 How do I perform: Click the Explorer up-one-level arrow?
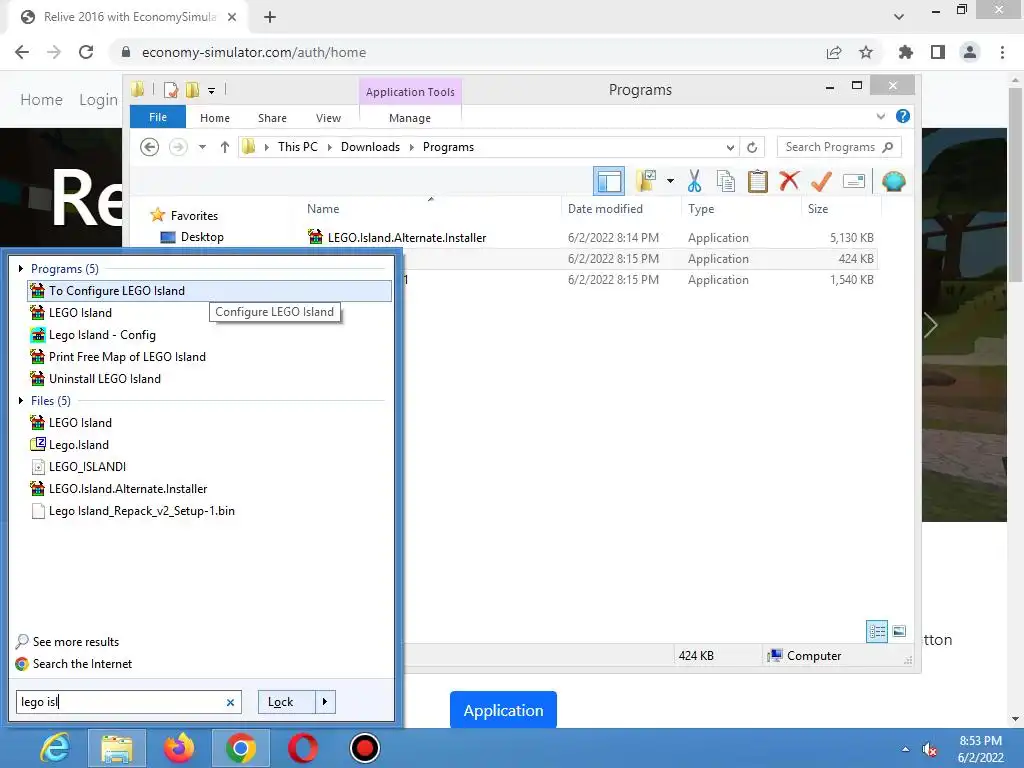[225, 147]
